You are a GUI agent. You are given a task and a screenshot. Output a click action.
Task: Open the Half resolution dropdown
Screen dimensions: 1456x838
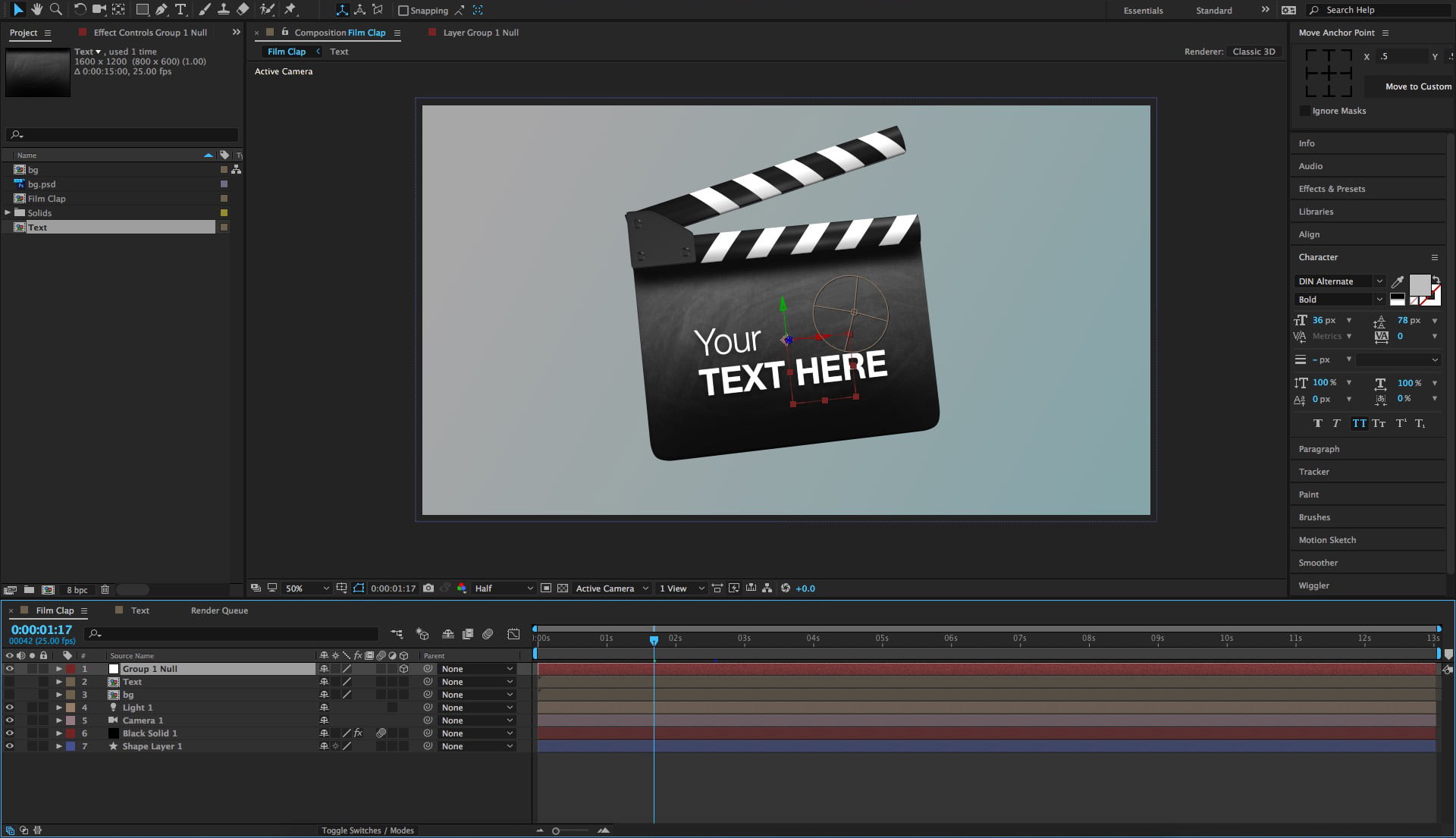(504, 588)
